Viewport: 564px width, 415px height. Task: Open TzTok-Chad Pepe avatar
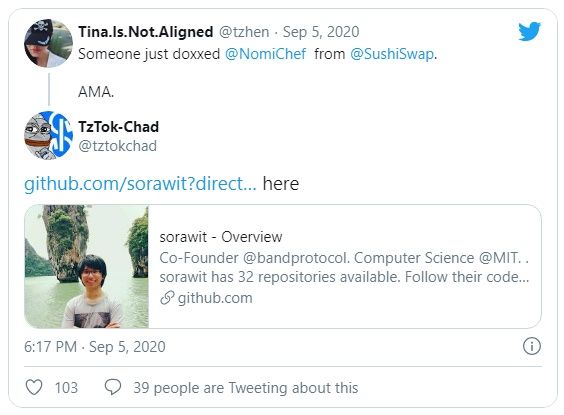pyautogui.click(x=48, y=136)
